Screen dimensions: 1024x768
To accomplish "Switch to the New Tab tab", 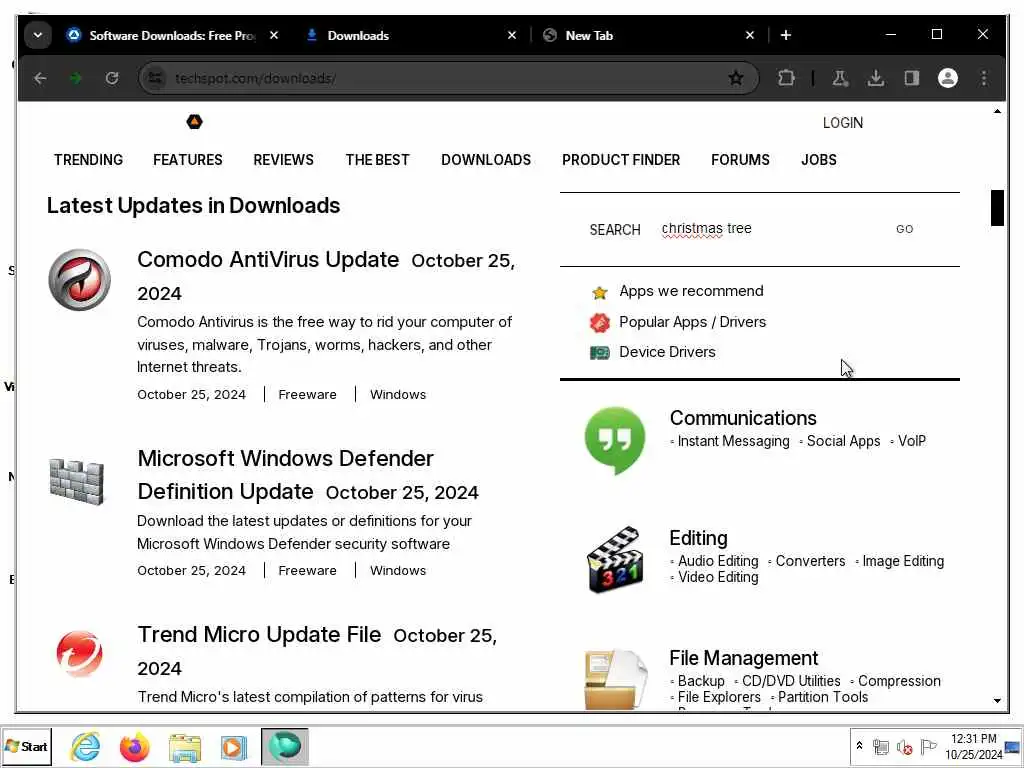I will (589, 36).
